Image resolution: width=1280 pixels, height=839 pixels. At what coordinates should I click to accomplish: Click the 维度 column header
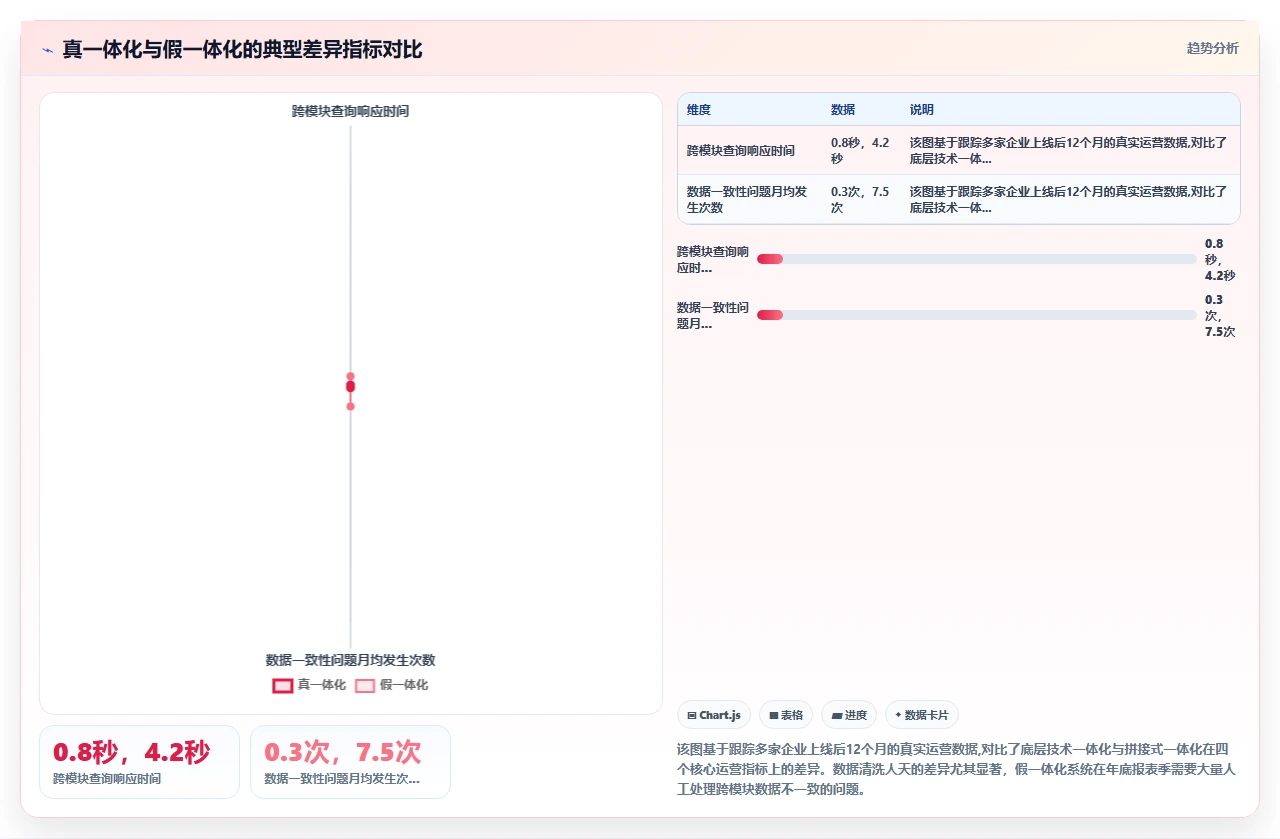pyautogui.click(x=699, y=110)
